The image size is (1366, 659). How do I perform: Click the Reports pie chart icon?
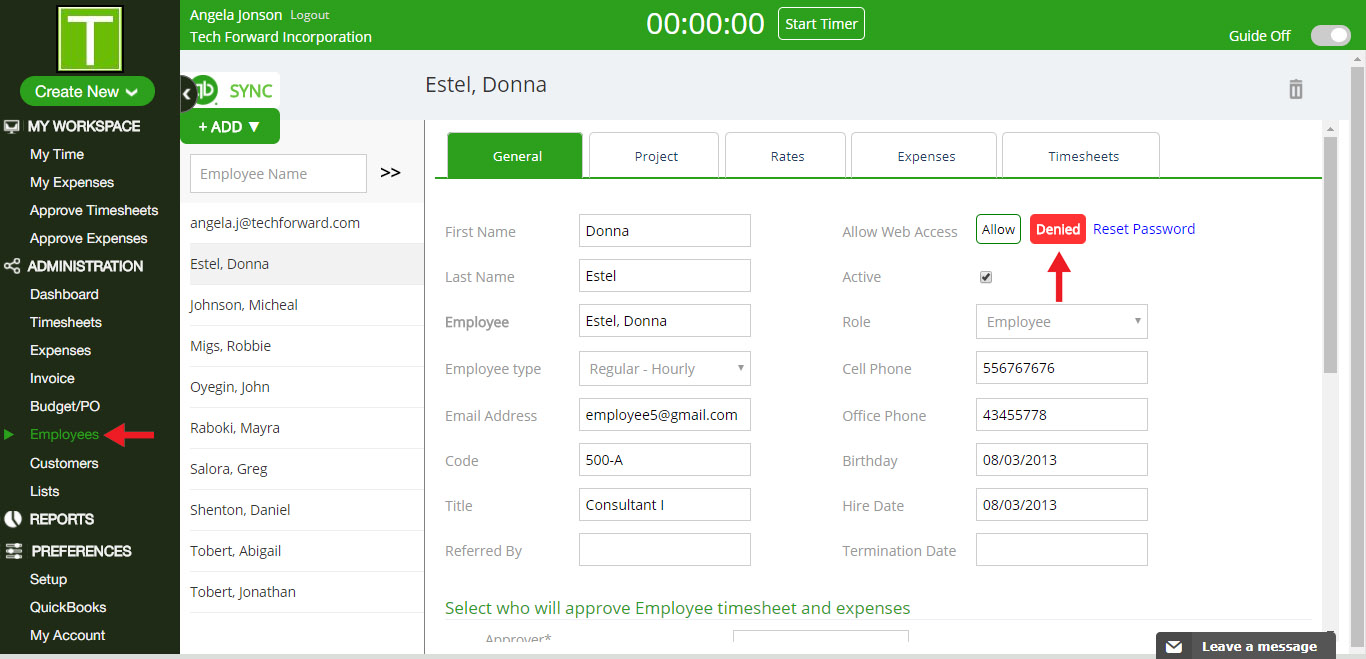point(13,519)
